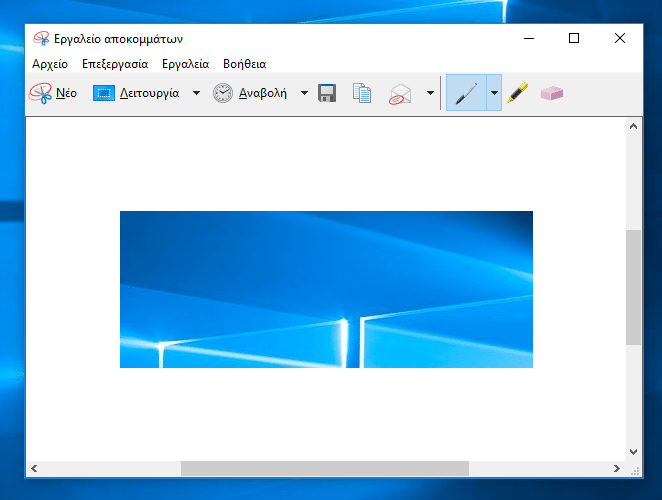Click the vertical scrollbar thumb
Image resolution: width=662 pixels, height=500 pixels.
click(x=633, y=287)
